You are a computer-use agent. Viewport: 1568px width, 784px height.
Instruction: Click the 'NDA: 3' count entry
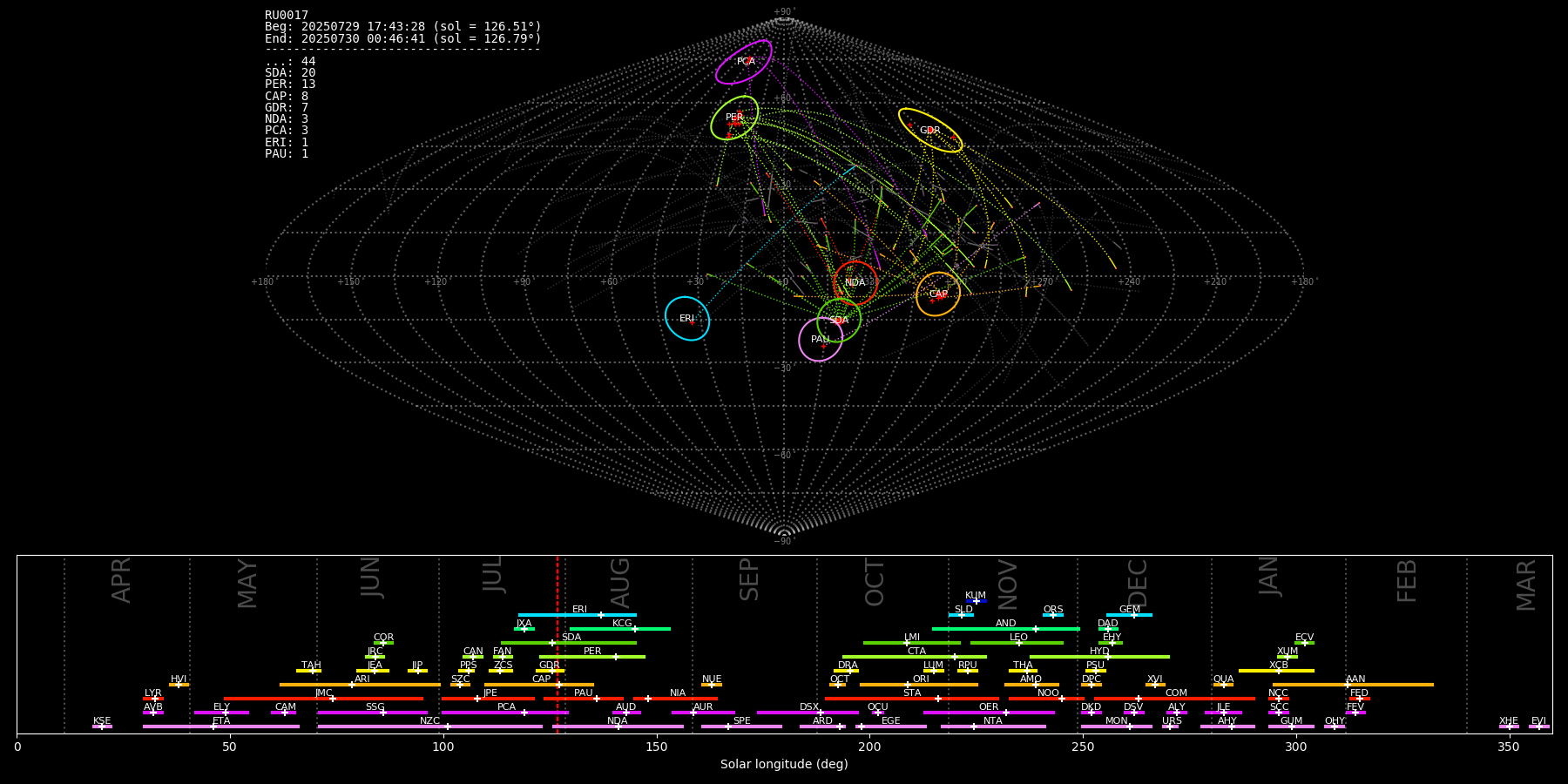[x=287, y=119]
